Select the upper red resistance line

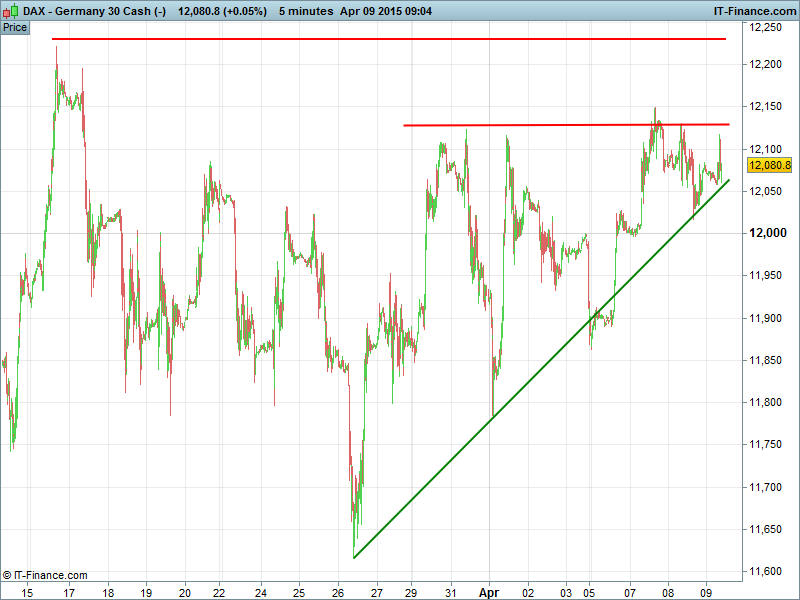tap(390, 39)
